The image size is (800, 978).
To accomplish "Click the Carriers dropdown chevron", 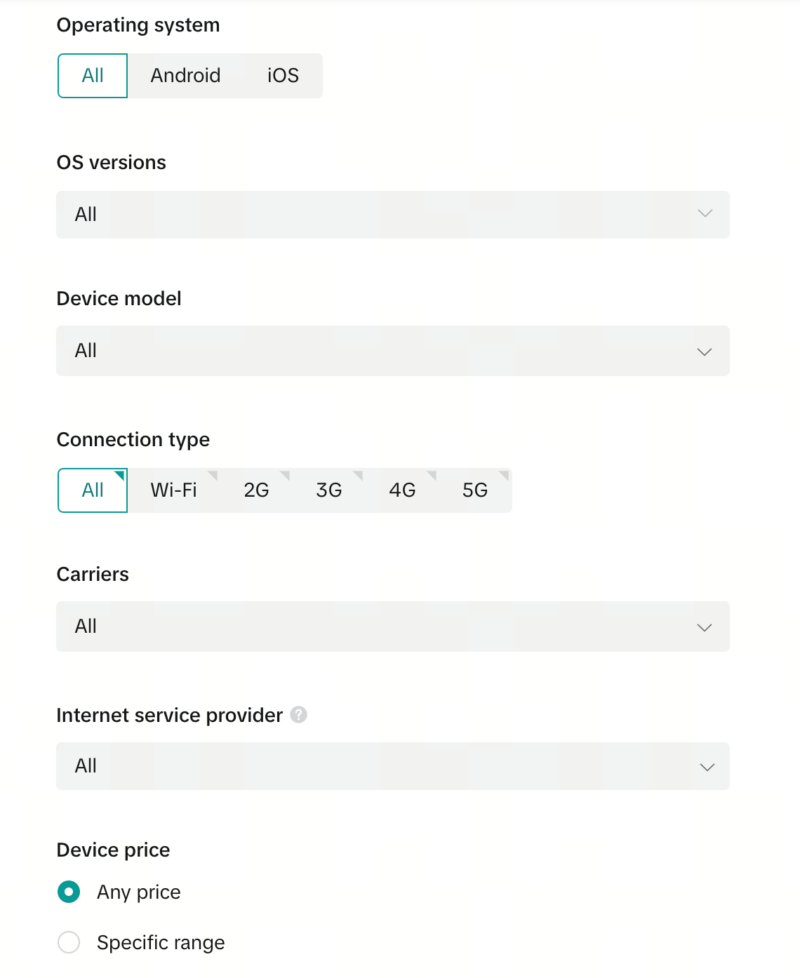I will 704,626.
